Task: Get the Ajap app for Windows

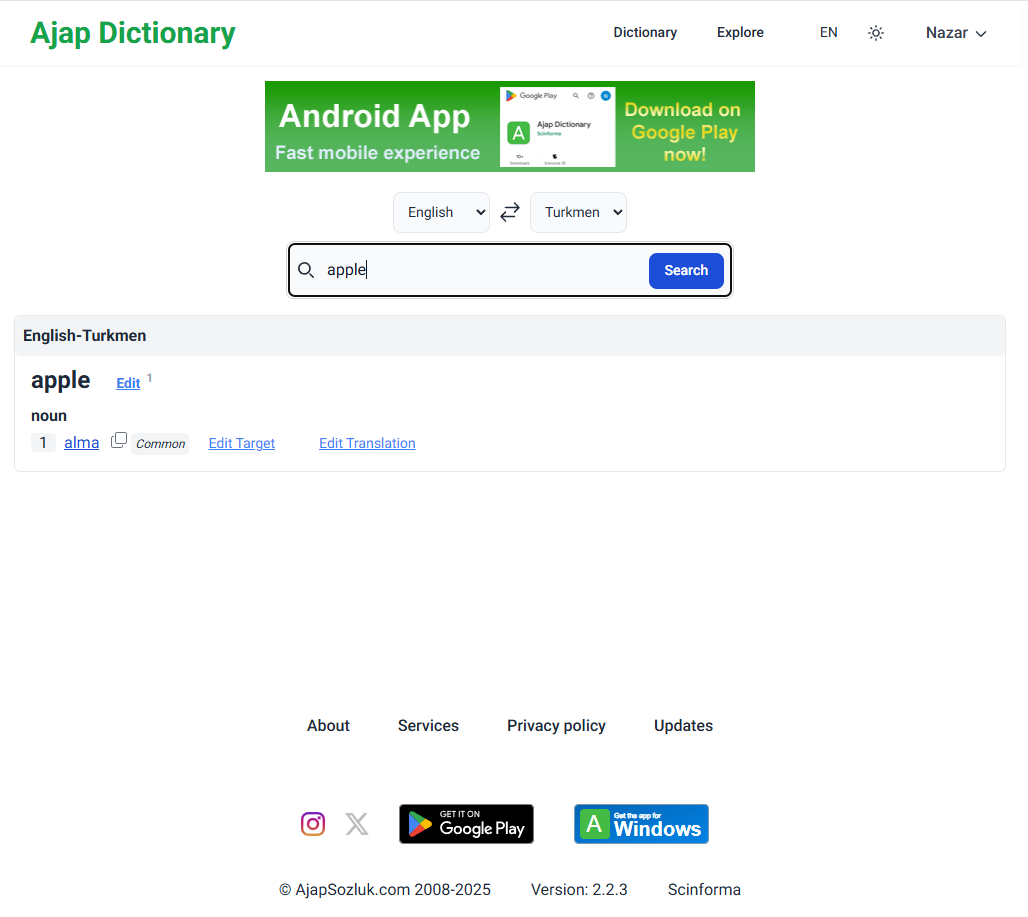Action: pos(641,824)
